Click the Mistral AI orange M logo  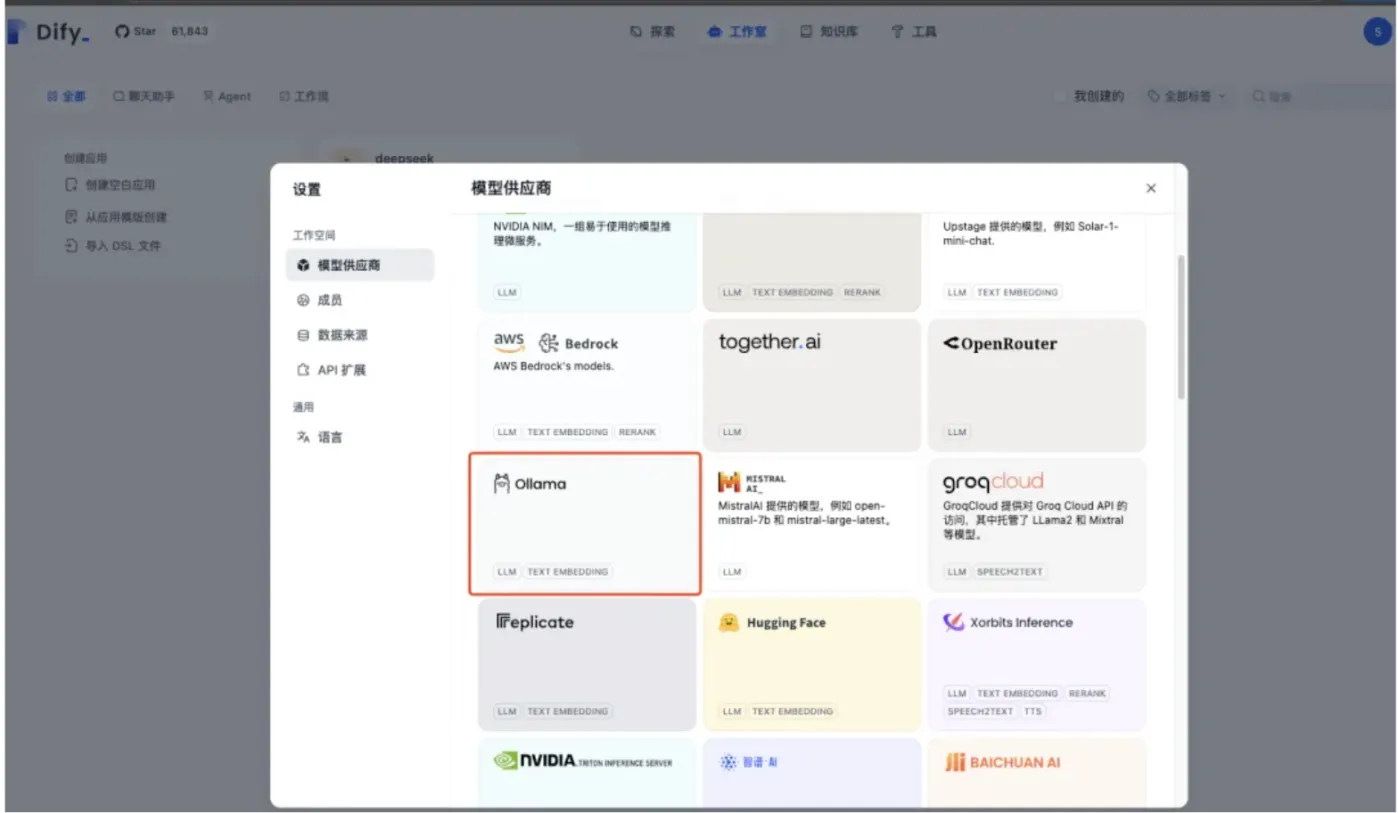tap(729, 483)
